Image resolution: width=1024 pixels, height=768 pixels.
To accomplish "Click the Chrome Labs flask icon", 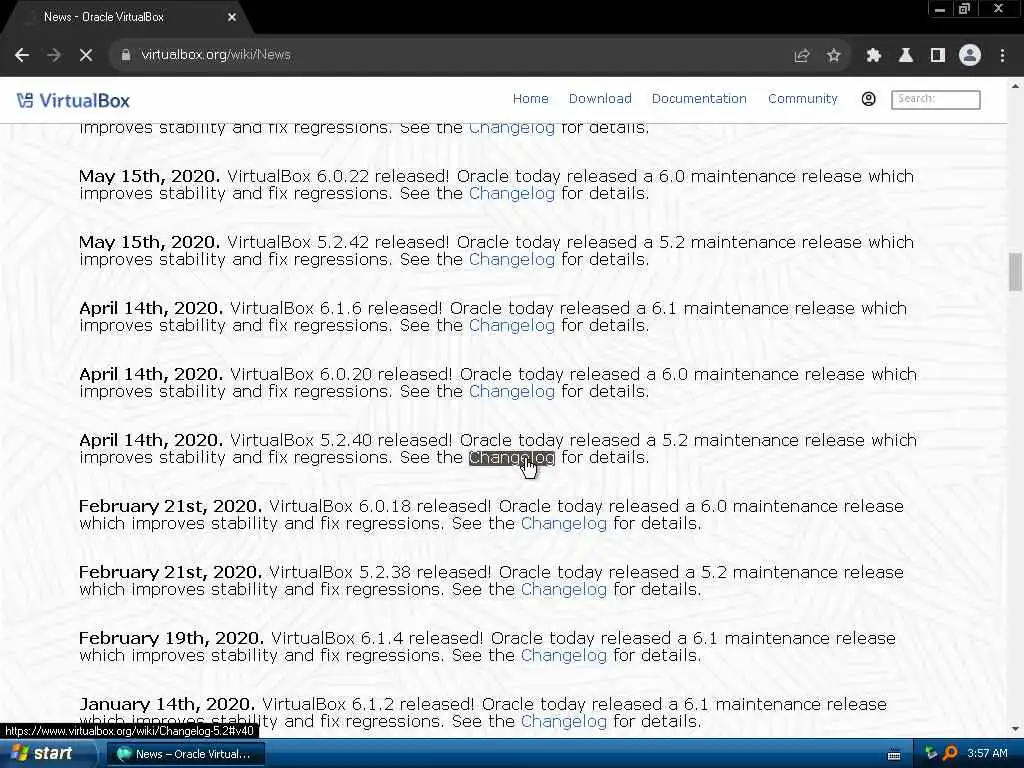I will coord(906,56).
